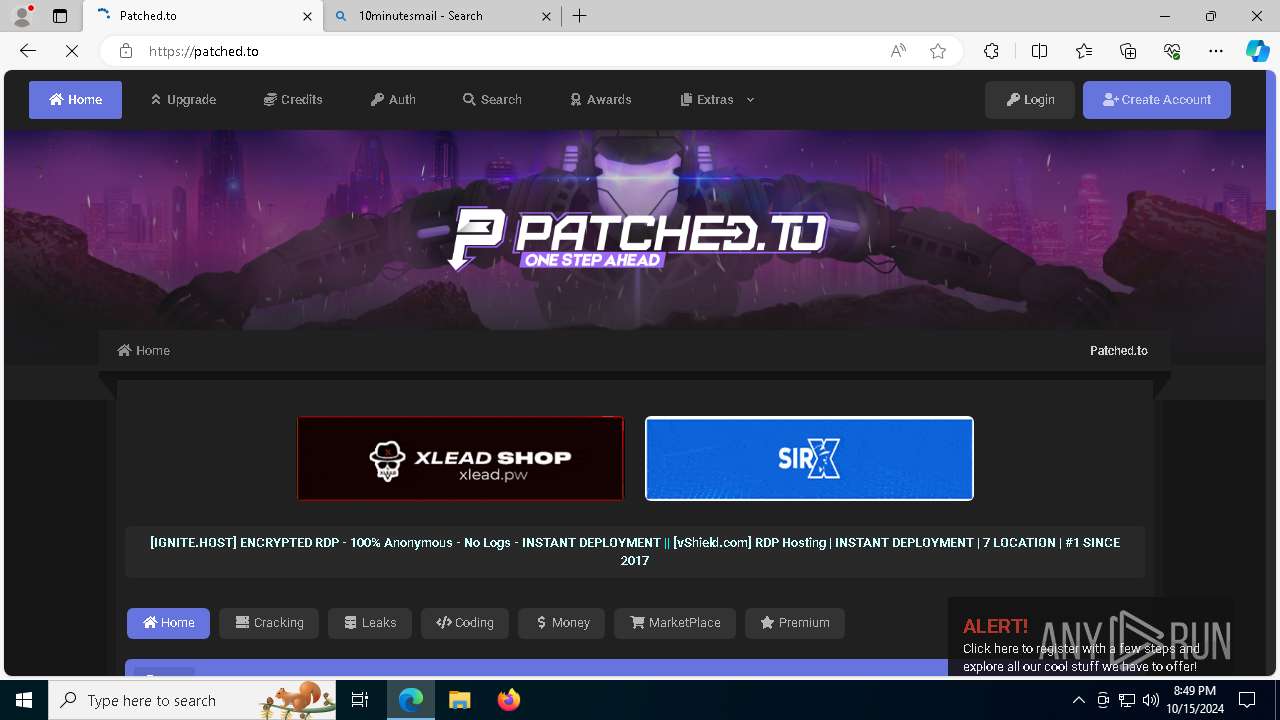Click Patched.to text in breadcrumb bar

click(x=1119, y=350)
